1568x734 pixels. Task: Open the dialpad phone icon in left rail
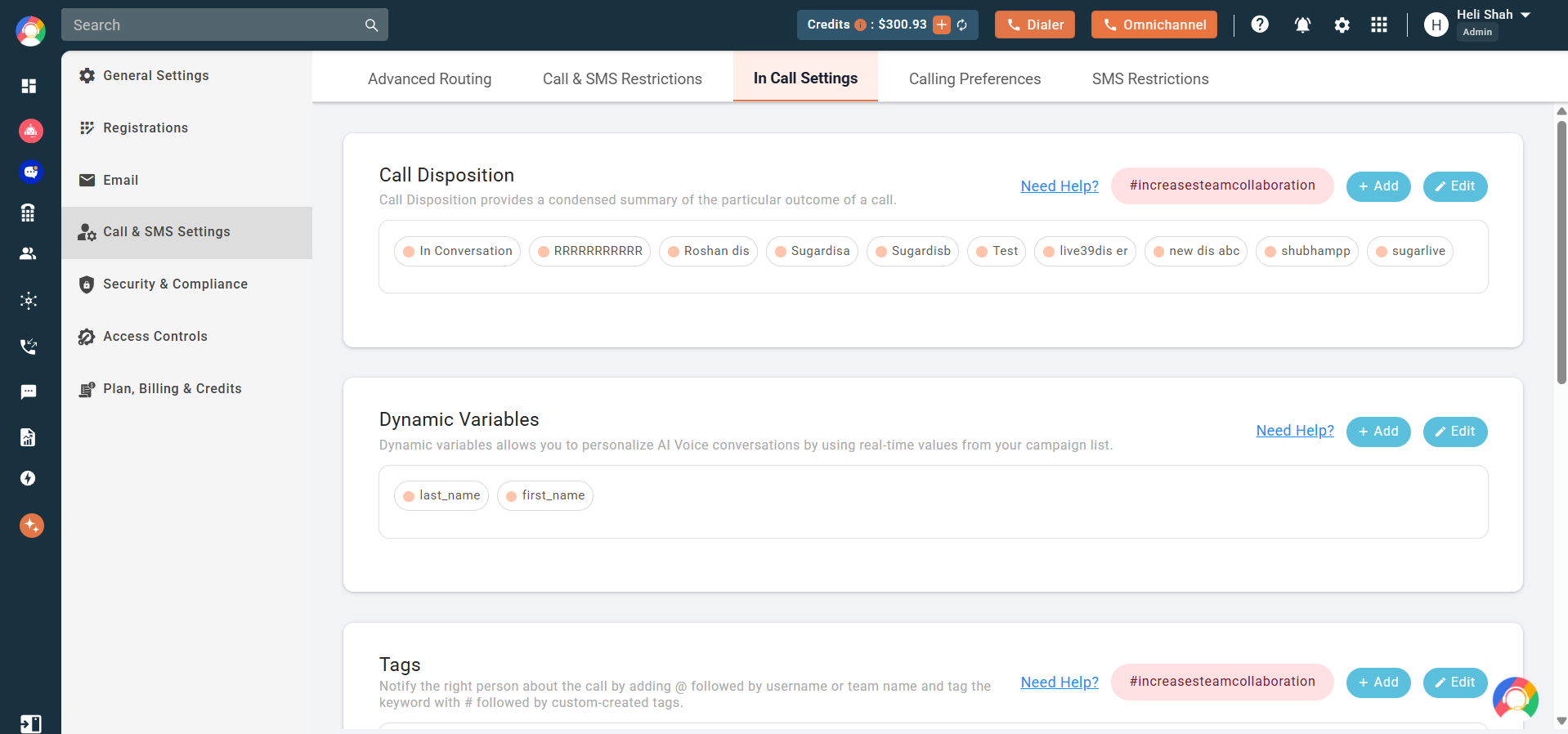point(28,213)
